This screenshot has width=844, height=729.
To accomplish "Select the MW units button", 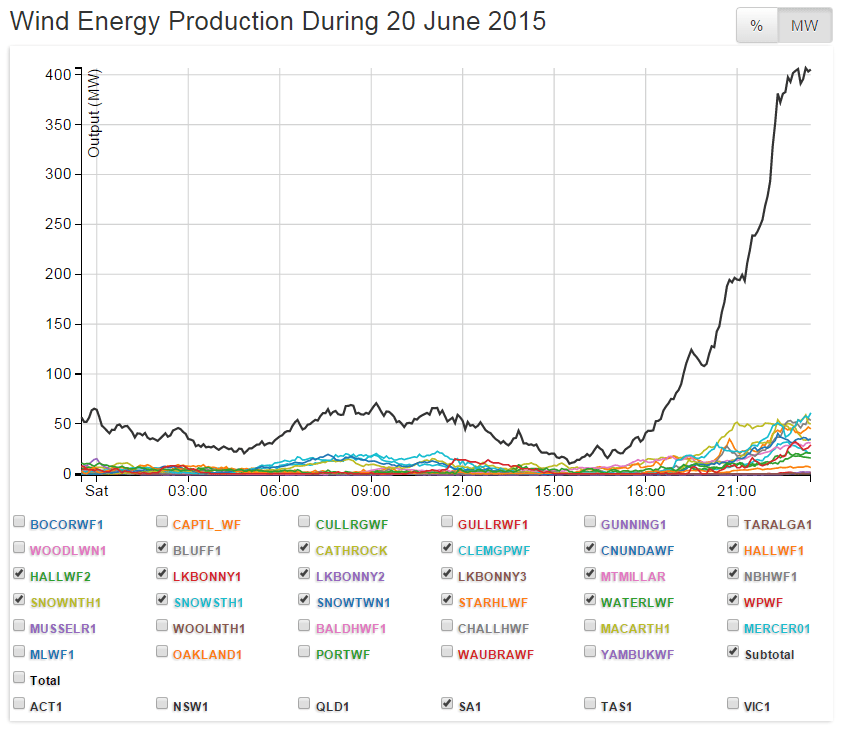I will click(805, 26).
